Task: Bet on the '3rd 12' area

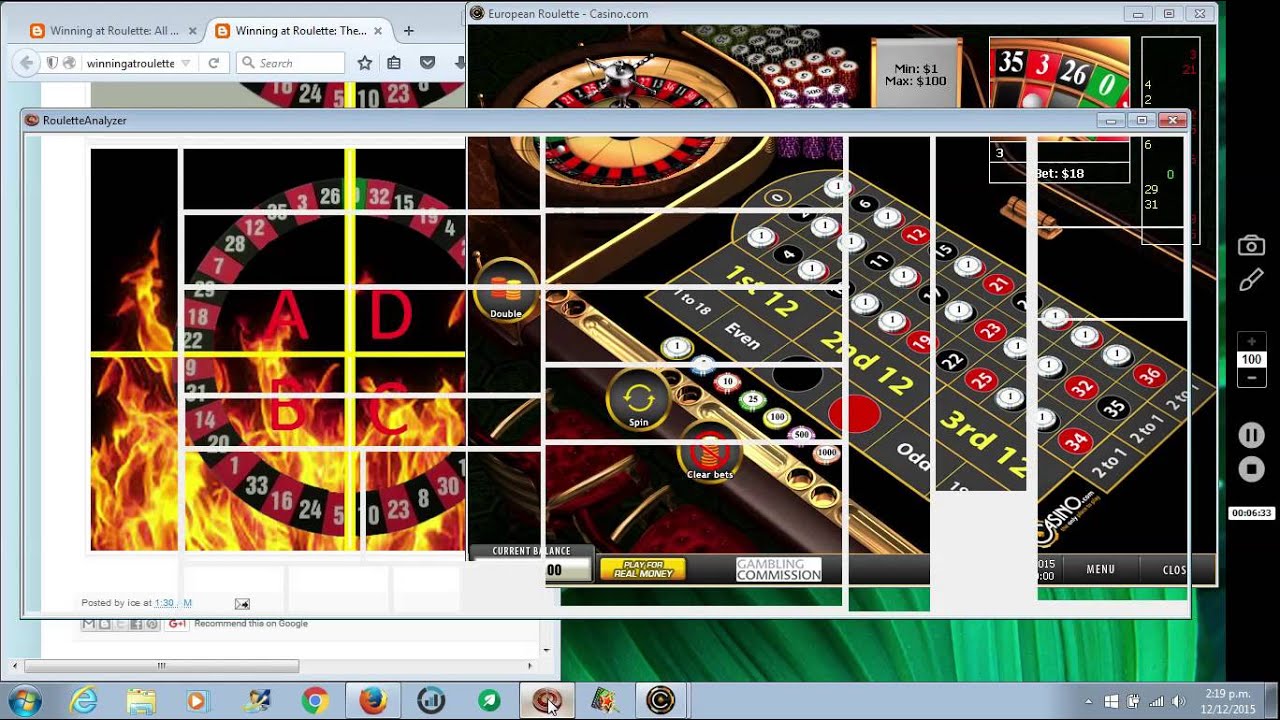Action: coord(984,444)
